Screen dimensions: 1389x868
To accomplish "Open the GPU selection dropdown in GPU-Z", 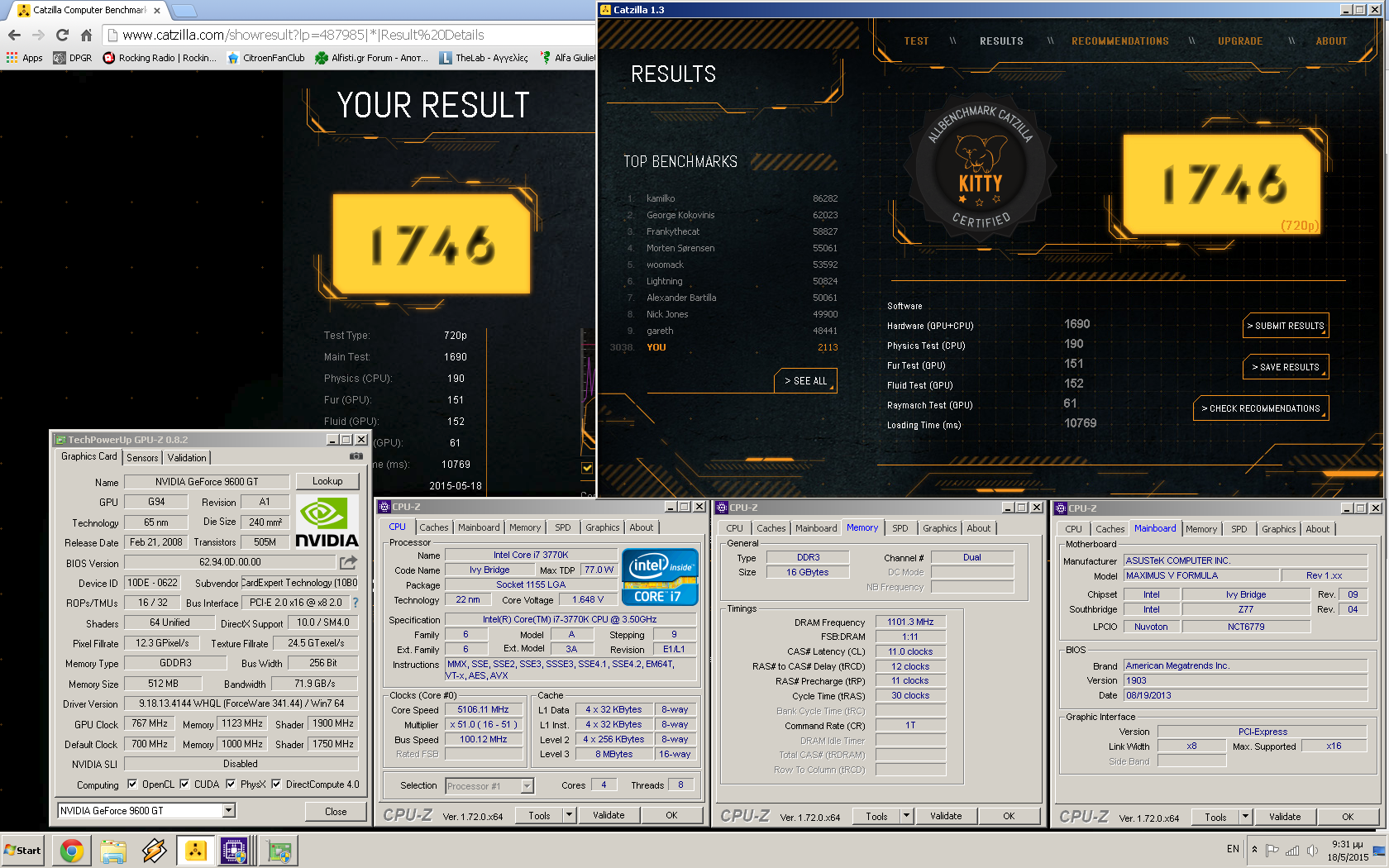I will 229,811.
